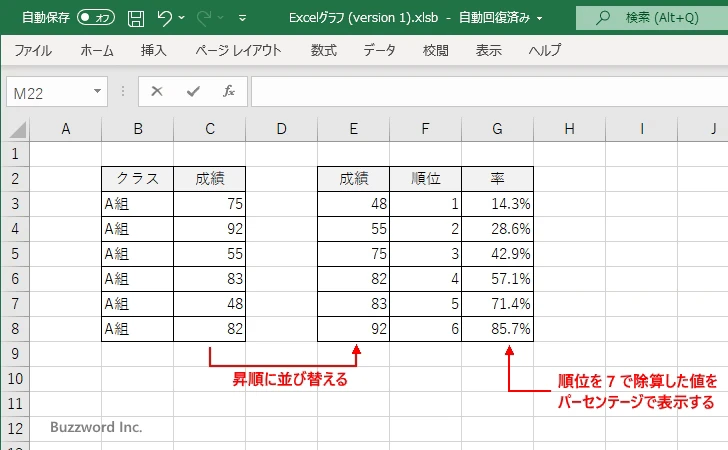Click the formula bar enter checkmark icon
The width and height of the screenshot is (728, 450).
pos(192,91)
